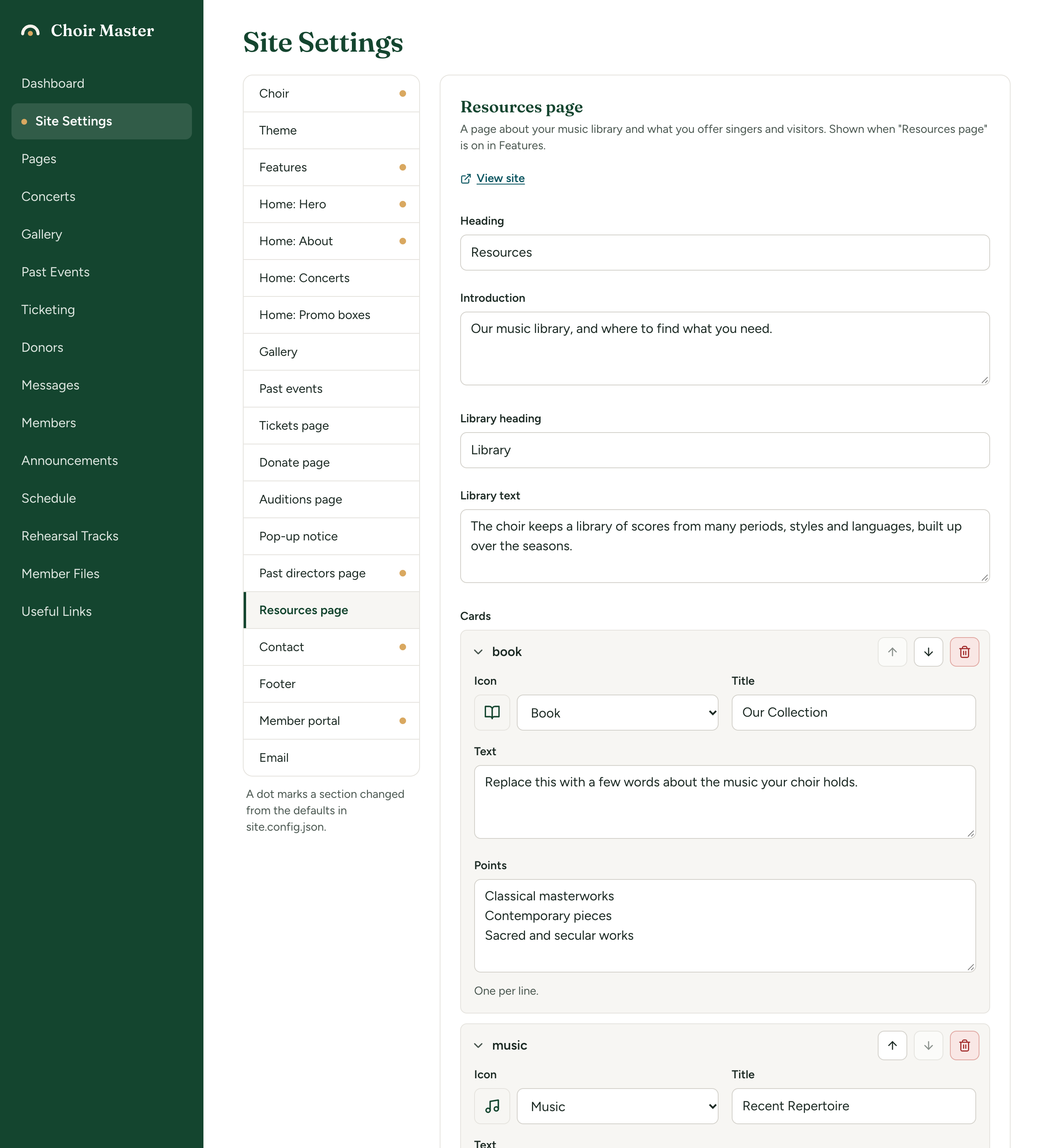Viewport: 1050px width, 1148px height.
Task: Click the Choir Master logo icon
Action: 30,31
